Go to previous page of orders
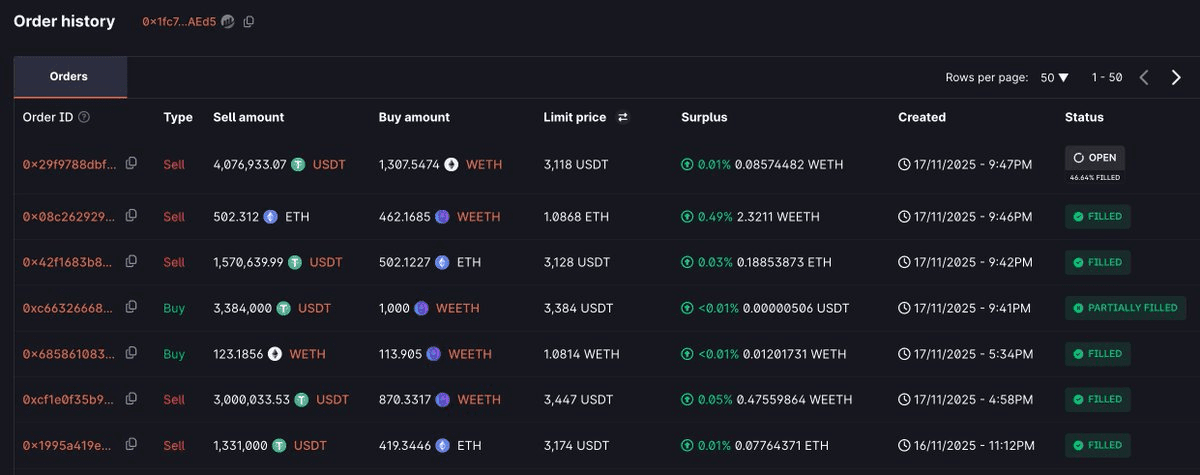This screenshot has height=475, width=1200. (1144, 77)
